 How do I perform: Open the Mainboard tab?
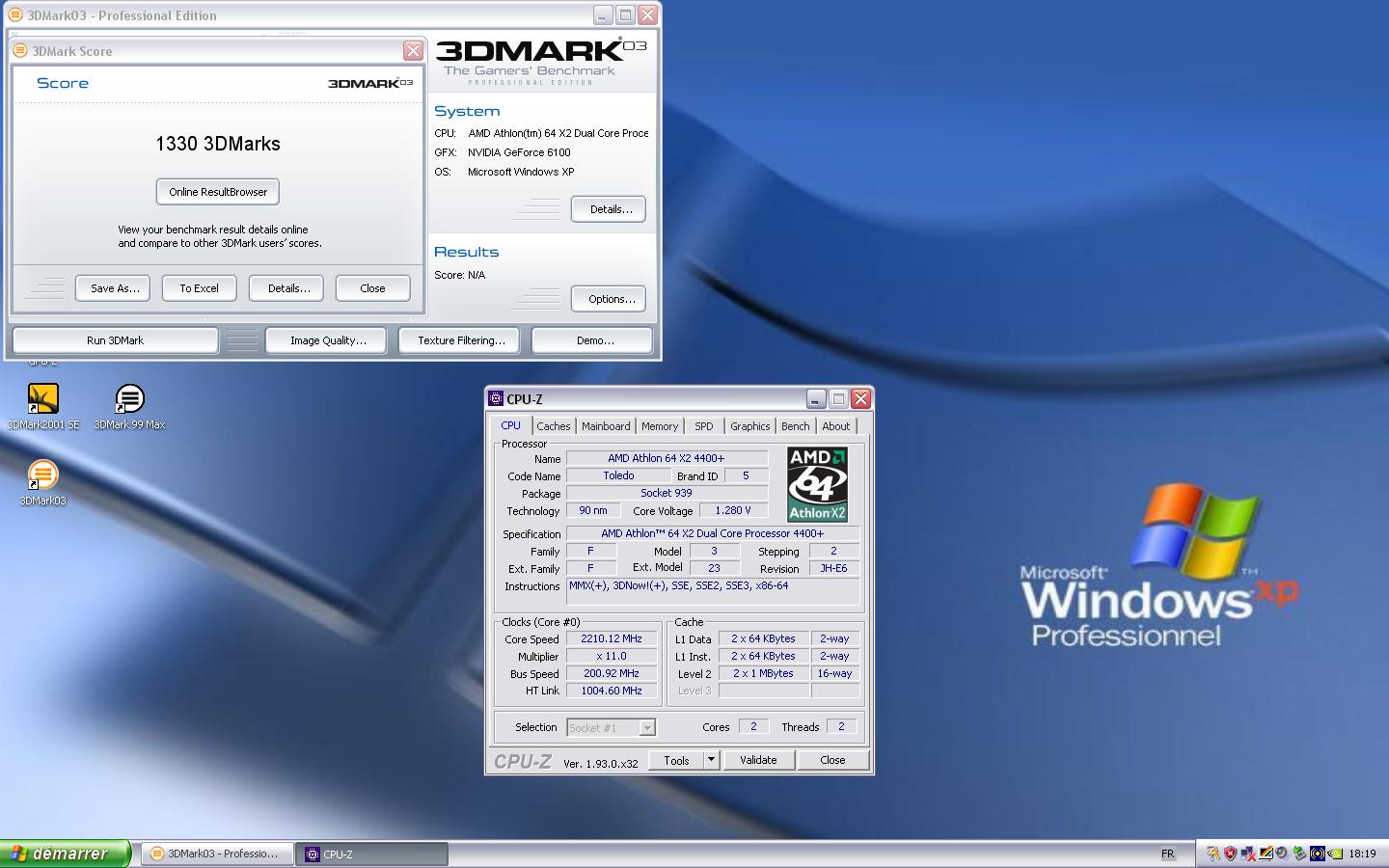click(606, 426)
